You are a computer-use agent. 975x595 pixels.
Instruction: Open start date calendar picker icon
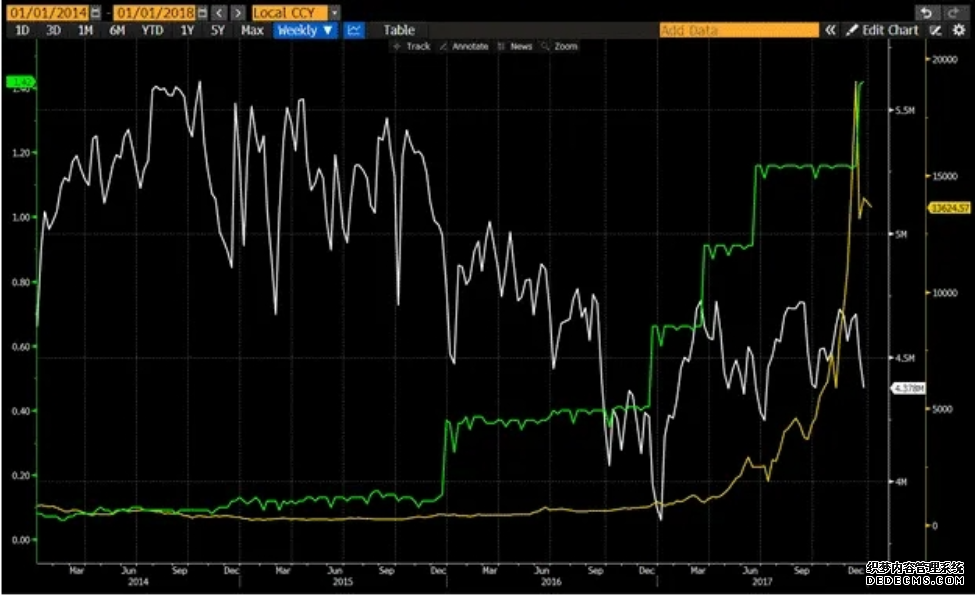pyautogui.click(x=95, y=12)
